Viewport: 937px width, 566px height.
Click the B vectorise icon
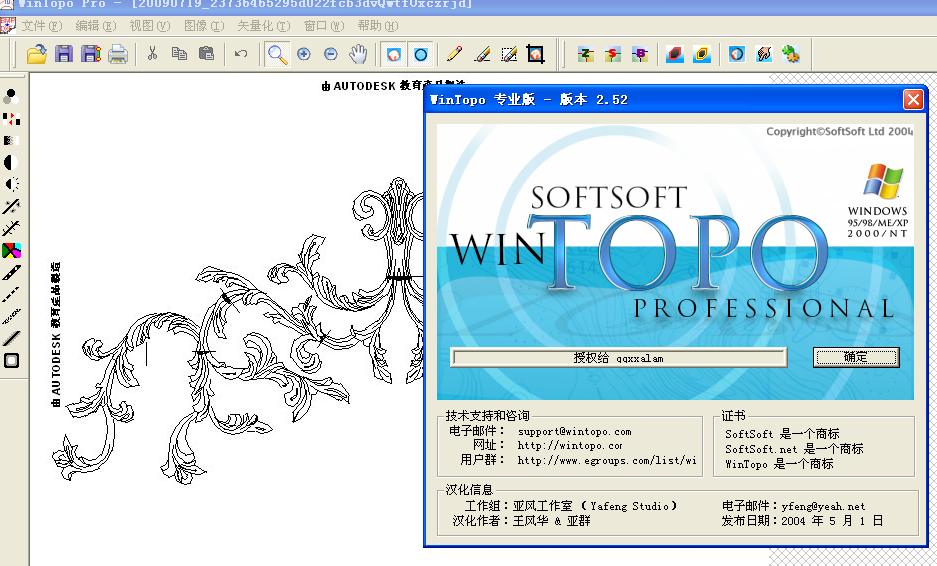point(640,54)
